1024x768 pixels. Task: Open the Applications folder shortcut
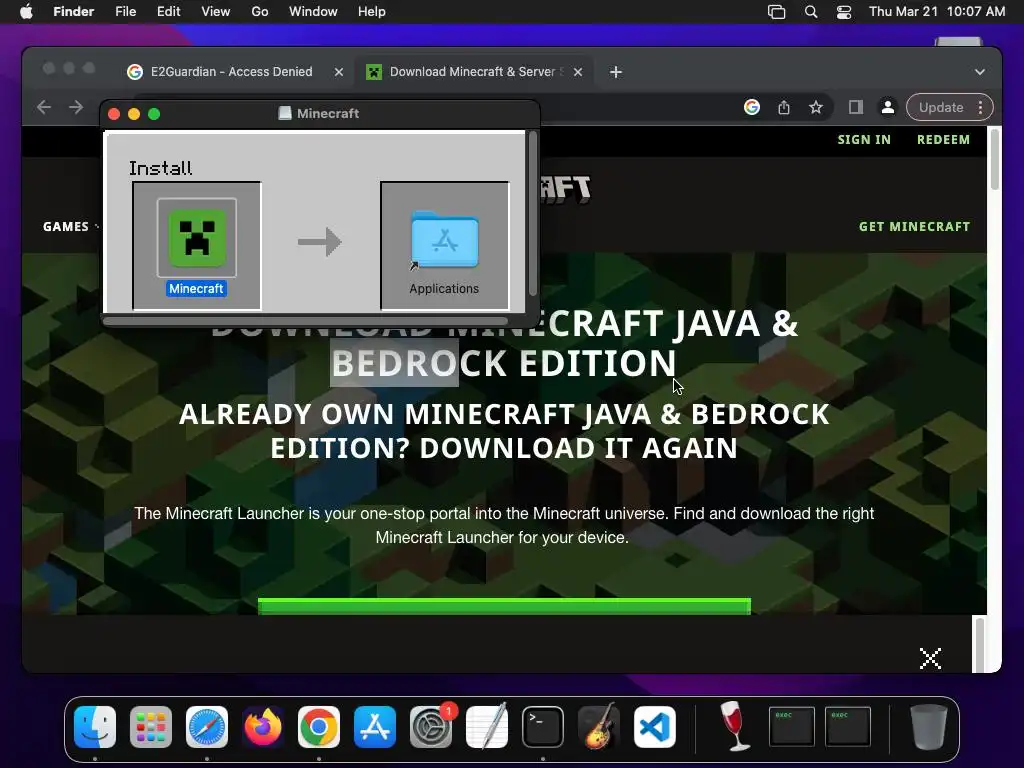pyautogui.click(x=444, y=240)
